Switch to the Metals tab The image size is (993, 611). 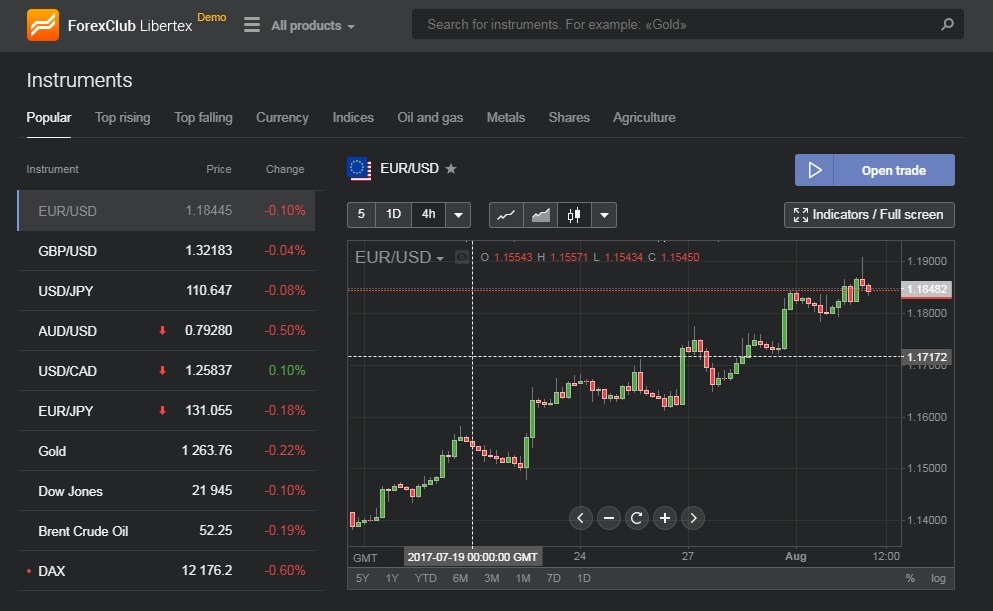[x=505, y=118]
